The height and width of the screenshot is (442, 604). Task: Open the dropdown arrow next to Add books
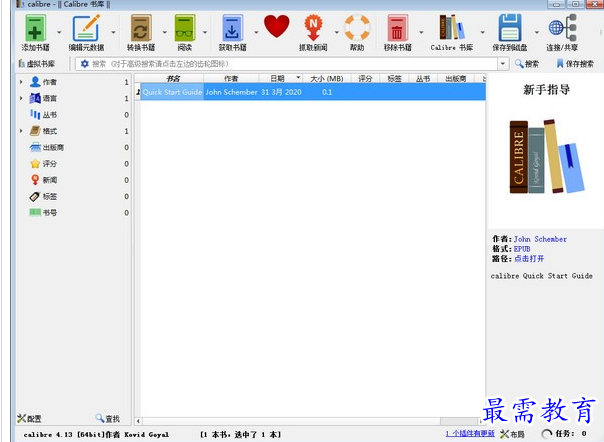pos(59,32)
